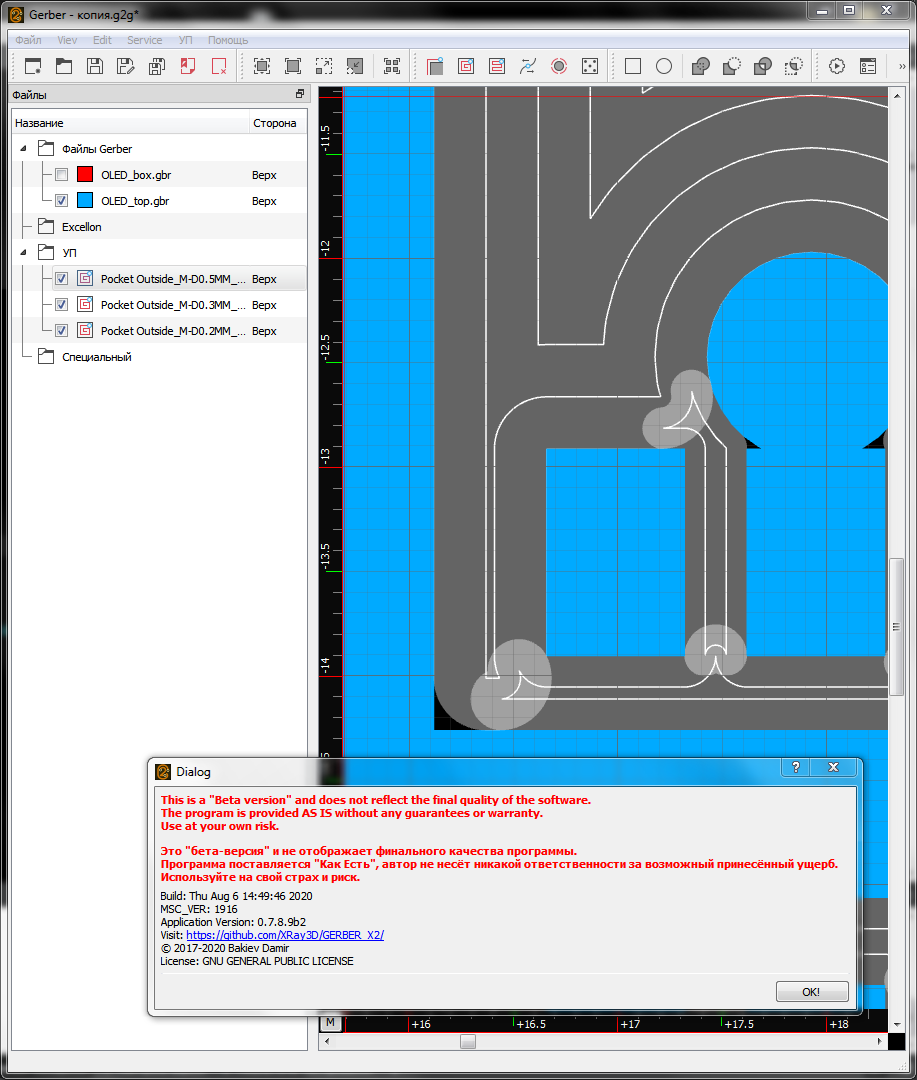Click the canvas scroll-right arrow
The height and width of the screenshot is (1080, 917).
[880, 1041]
